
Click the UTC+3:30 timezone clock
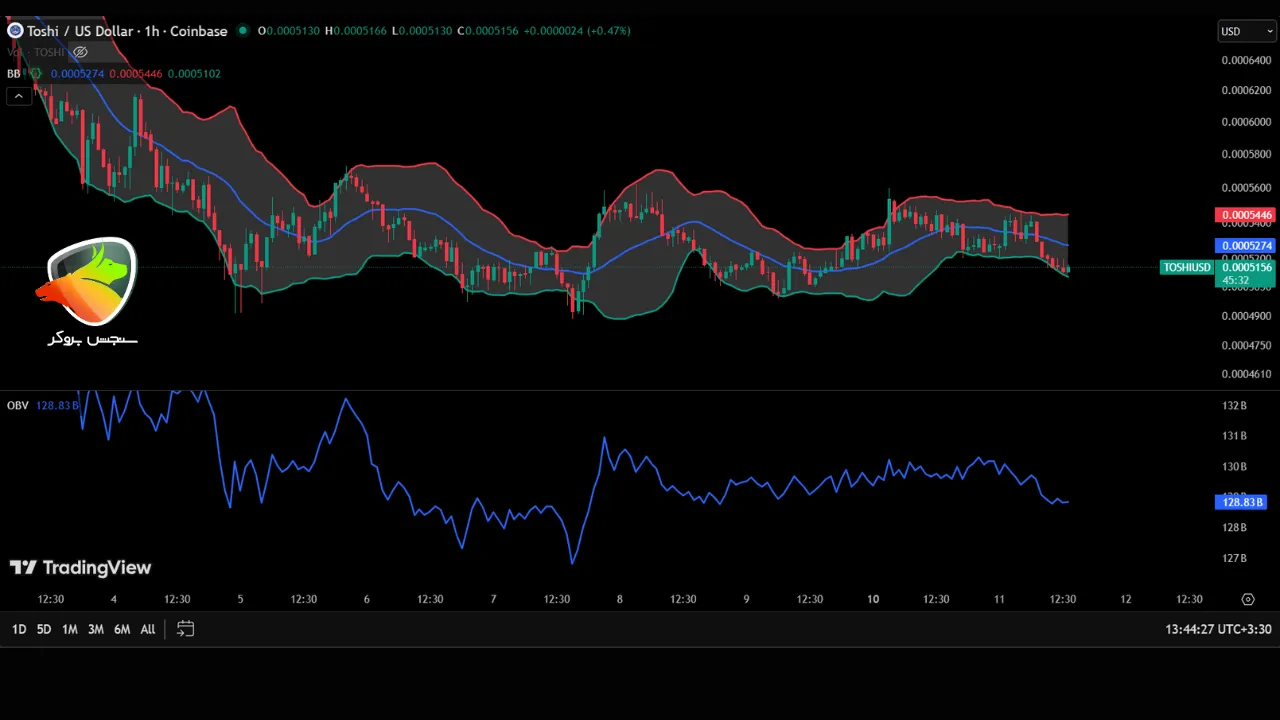point(1218,630)
